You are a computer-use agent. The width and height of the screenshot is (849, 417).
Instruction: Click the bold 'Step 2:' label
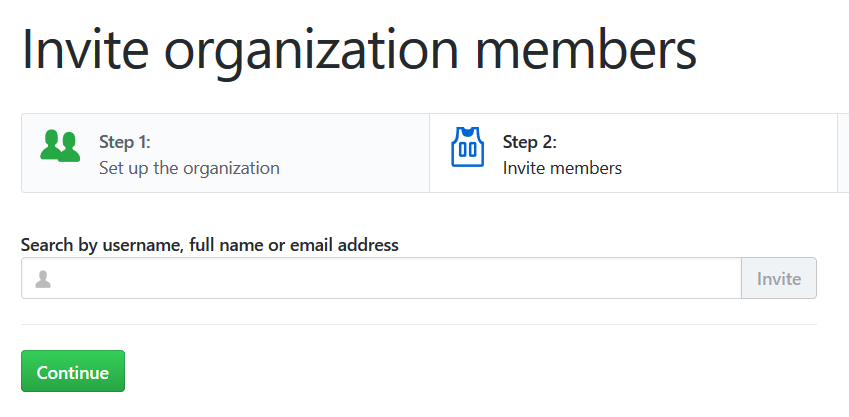click(x=529, y=141)
